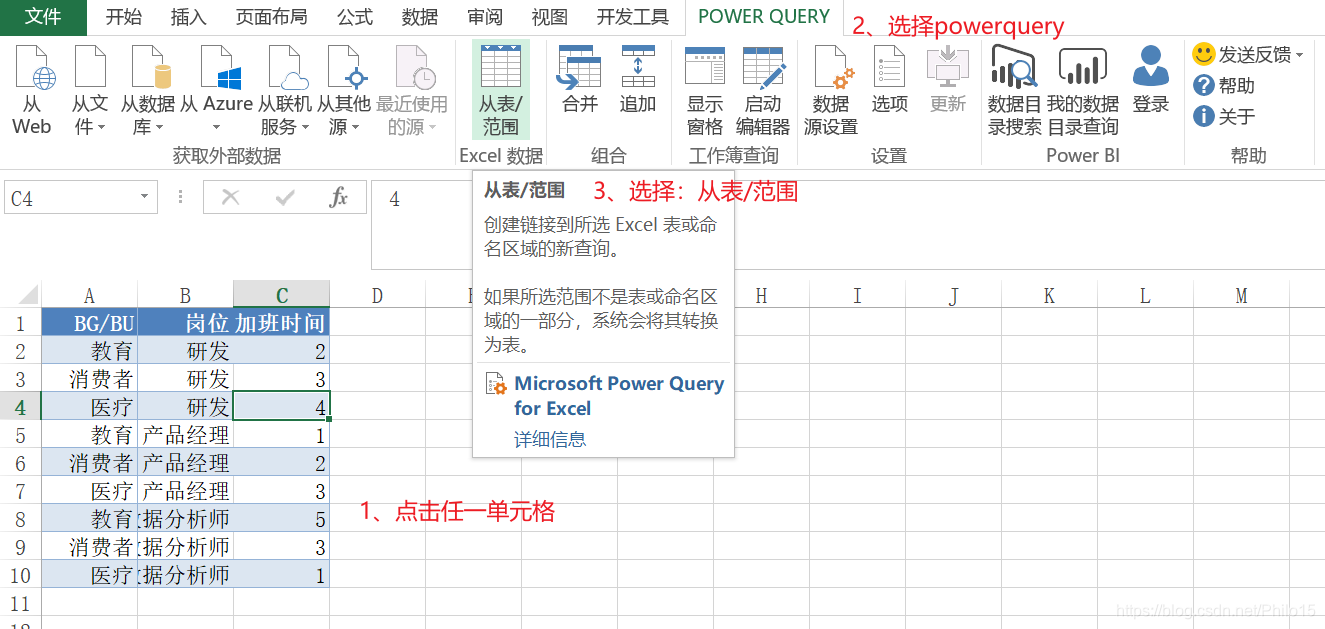This screenshot has width=1325, height=629.
Task: Open the From File (从文件) dropdown
Action: pyautogui.click(x=89, y=91)
